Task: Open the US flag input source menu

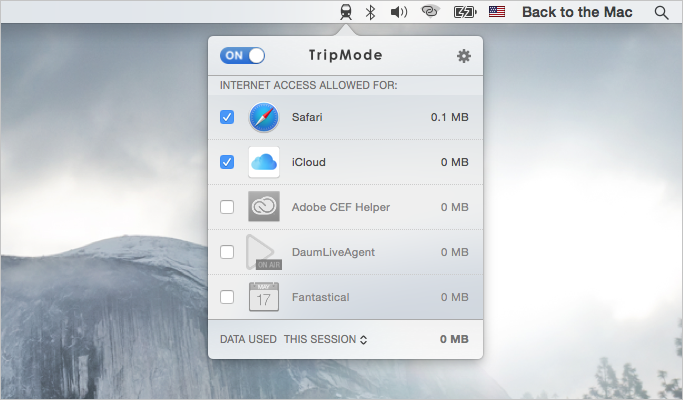Action: pyautogui.click(x=497, y=12)
